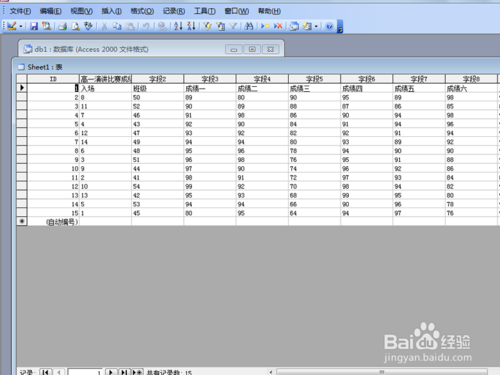Click the New Object icon
Image resolution: width=500 pixels, height=375 pixels.
307,26
